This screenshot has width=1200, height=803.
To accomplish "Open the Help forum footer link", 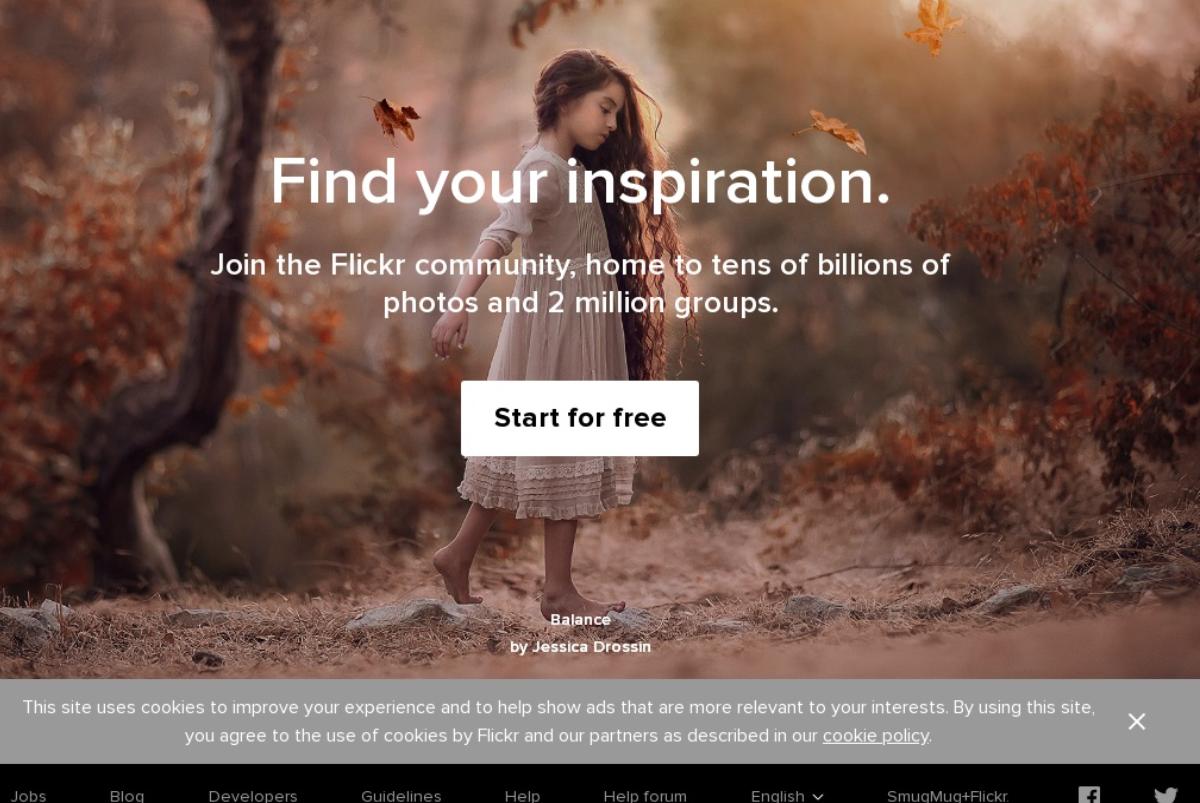I will coord(645,796).
